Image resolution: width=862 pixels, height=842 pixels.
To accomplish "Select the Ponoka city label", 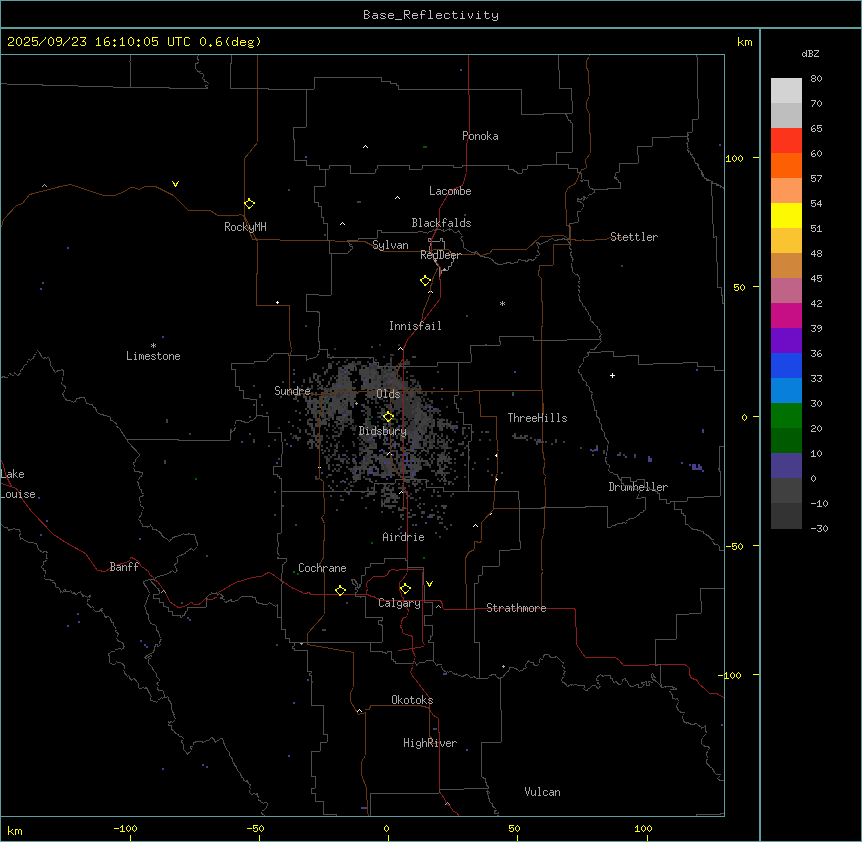I will point(480,136).
